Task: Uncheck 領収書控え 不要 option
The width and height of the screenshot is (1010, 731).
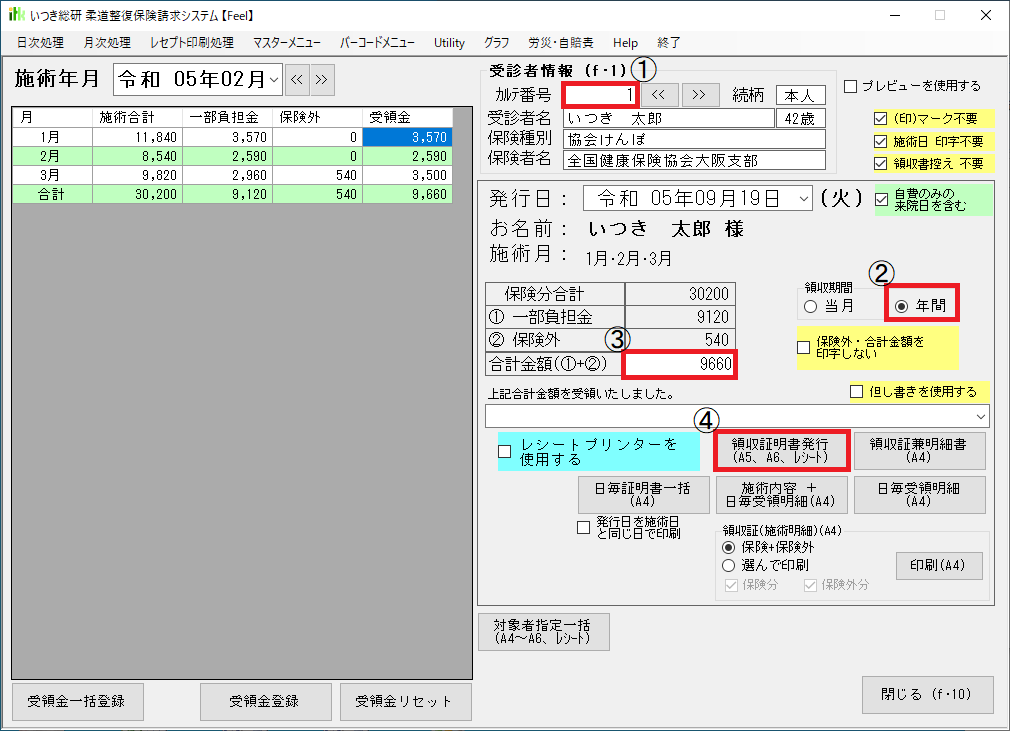Action: pos(880,163)
